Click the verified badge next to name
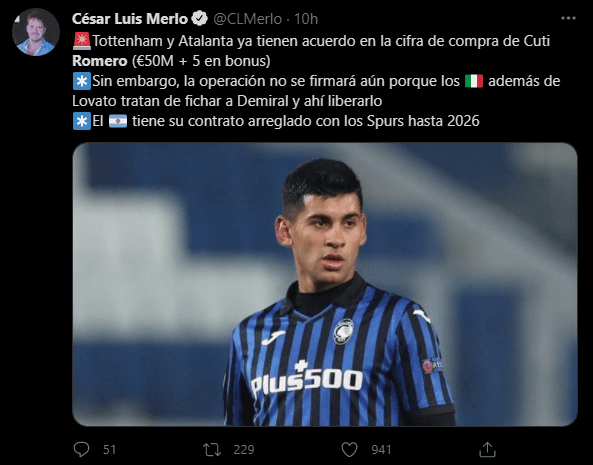Image resolution: width=593 pixels, height=465 pixels. [200, 19]
